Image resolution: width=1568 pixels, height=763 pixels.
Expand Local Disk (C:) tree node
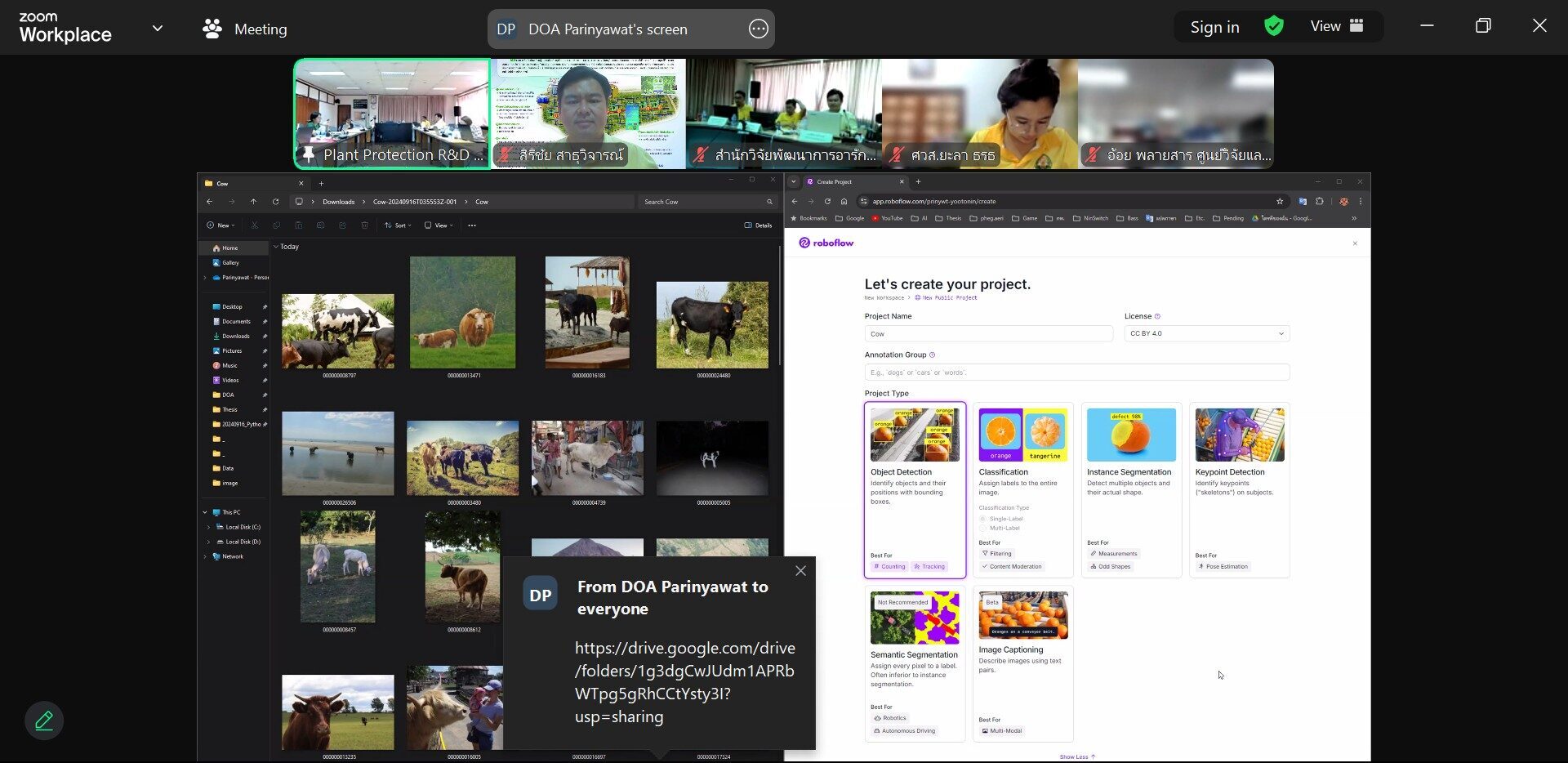tap(209, 528)
